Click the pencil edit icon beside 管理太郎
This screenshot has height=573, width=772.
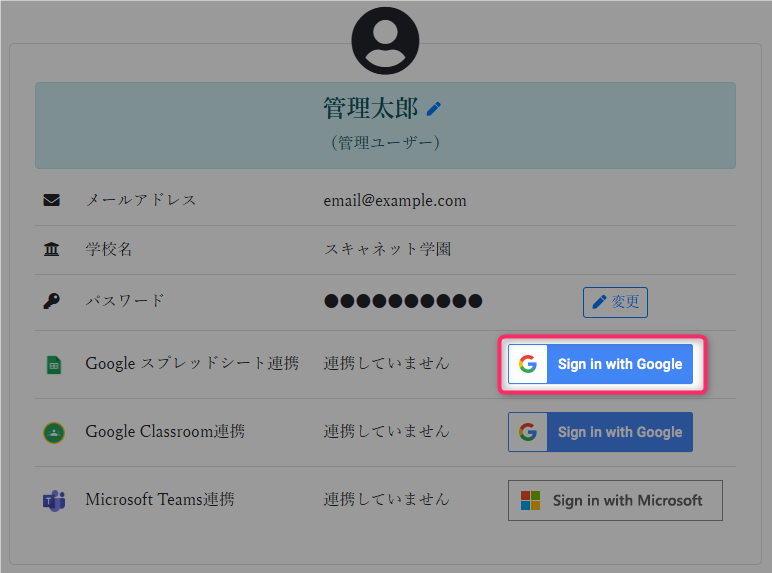click(433, 109)
